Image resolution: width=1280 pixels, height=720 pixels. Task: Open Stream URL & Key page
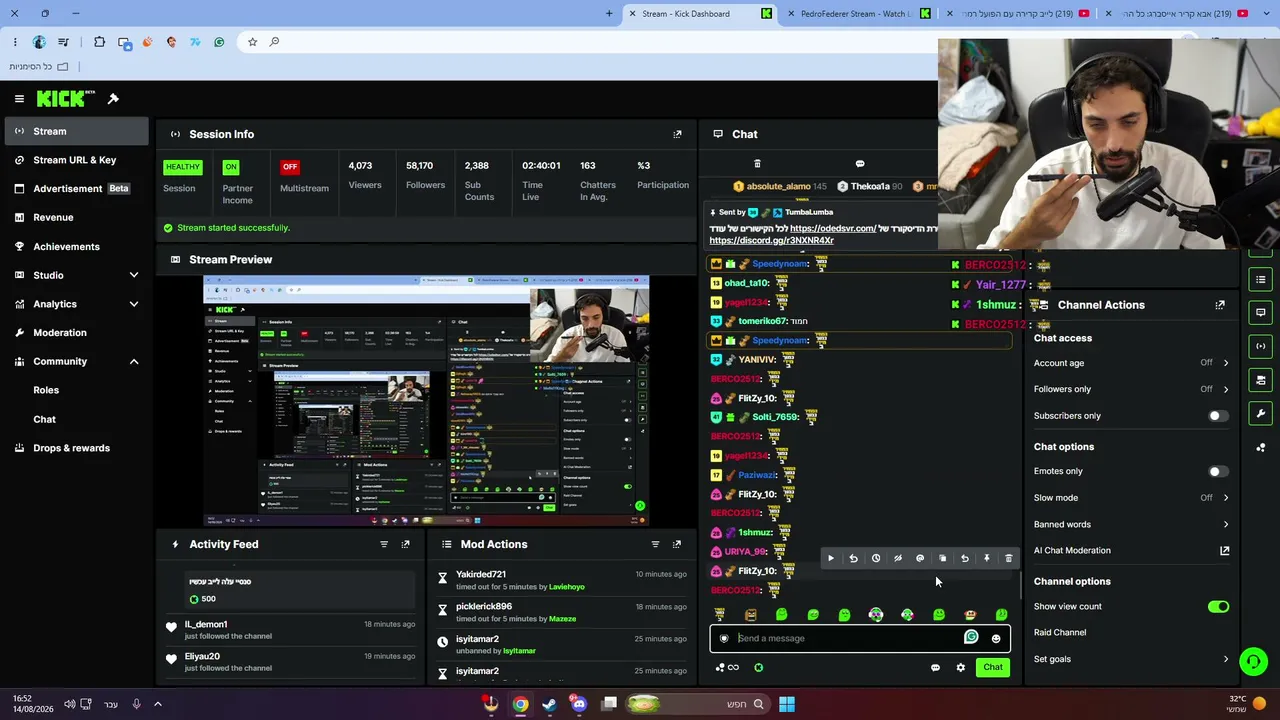[76, 160]
